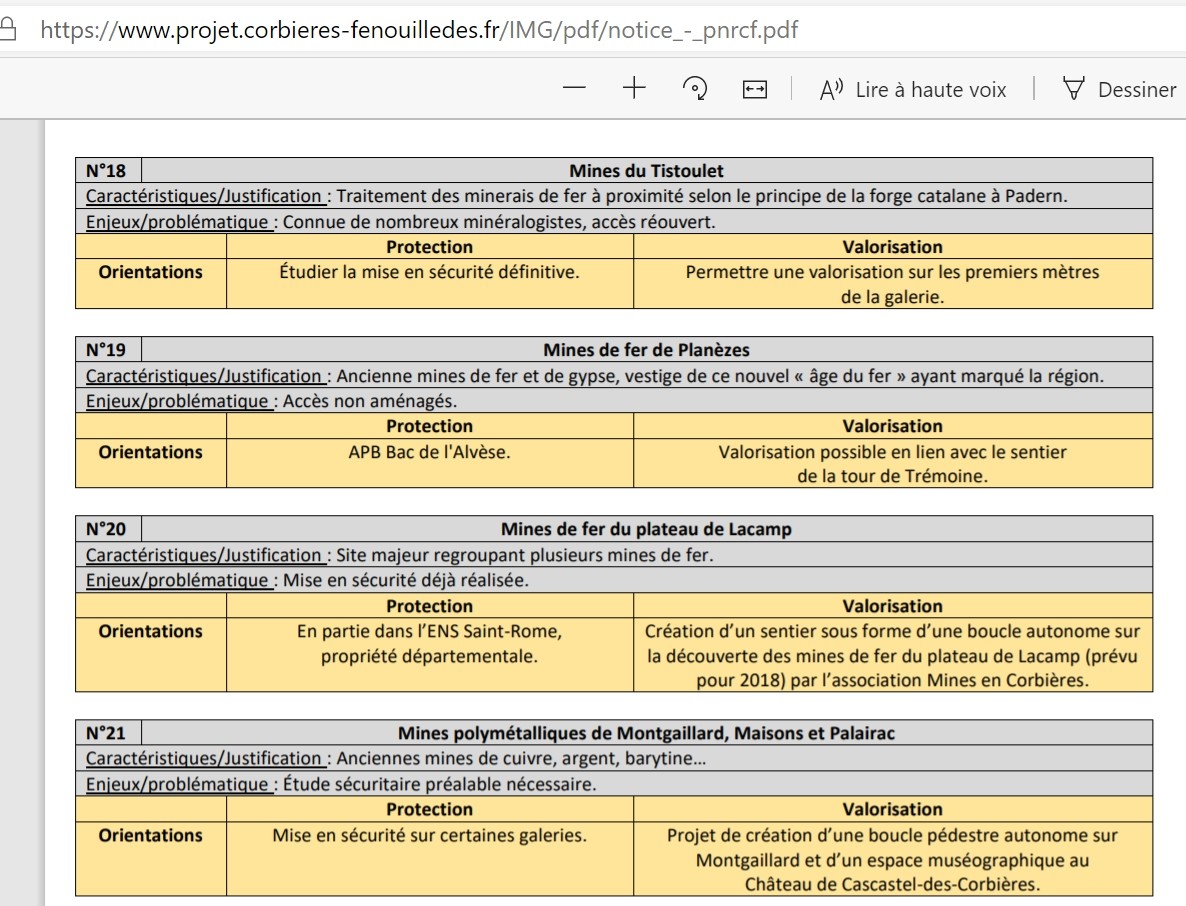1186x906 pixels.
Task: Start reading aloud via Lire à haute voix
Action: coord(930,90)
